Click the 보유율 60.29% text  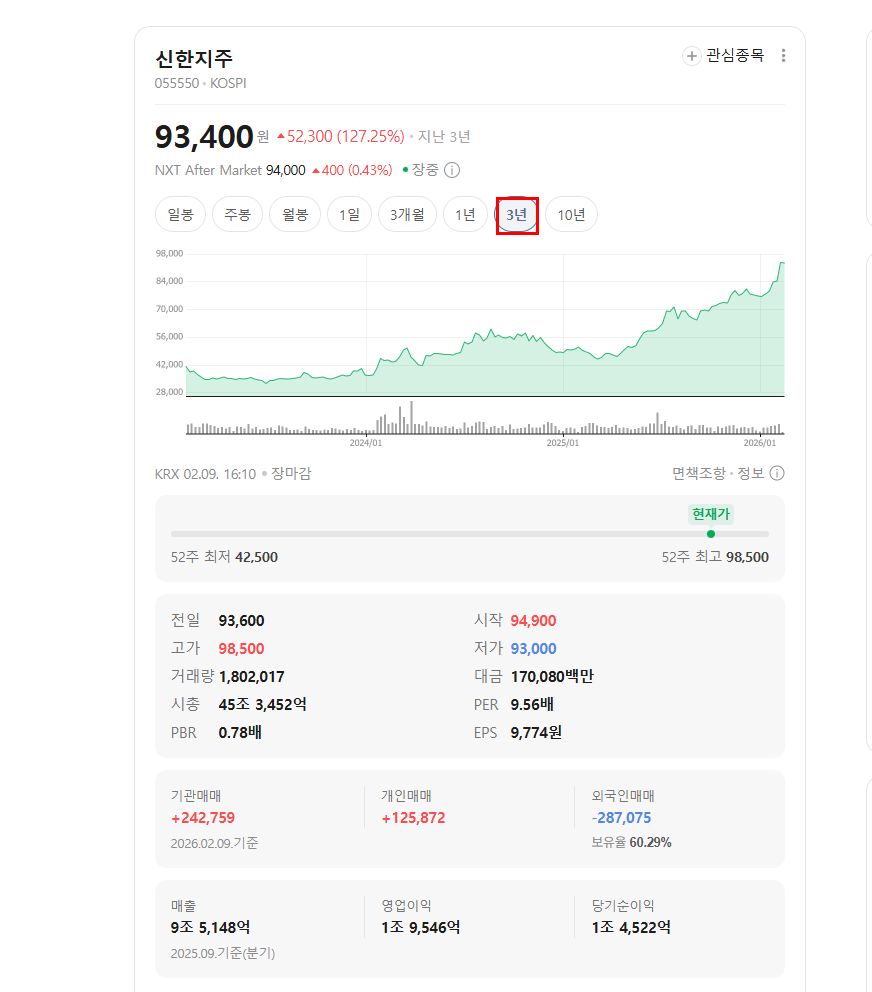click(632, 842)
